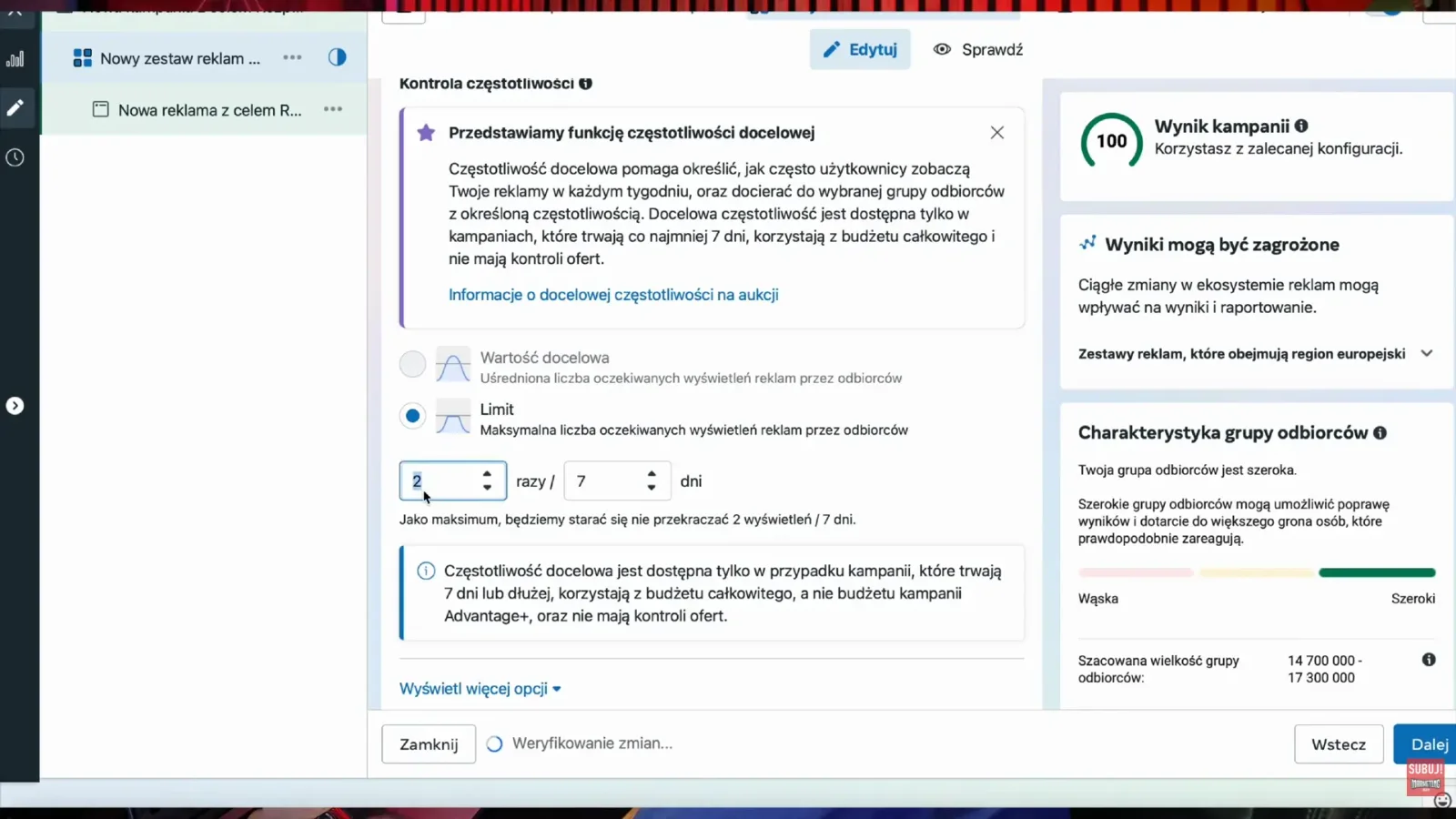Viewport: 1456px width, 819px height.
Task: Open link about docelowej częstotliwości na aukcji
Action: click(x=613, y=295)
